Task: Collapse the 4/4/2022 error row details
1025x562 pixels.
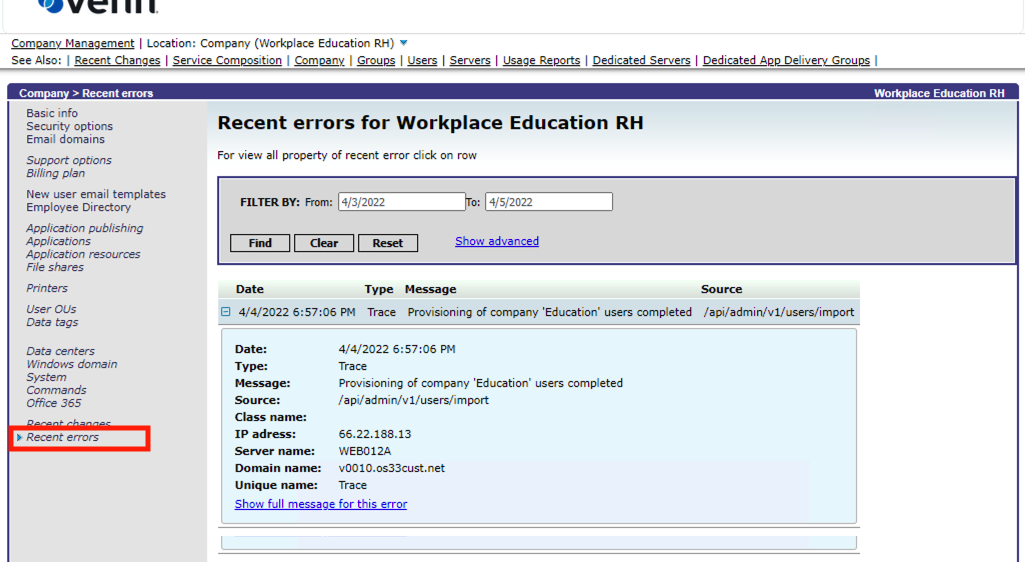Action: (226, 312)
